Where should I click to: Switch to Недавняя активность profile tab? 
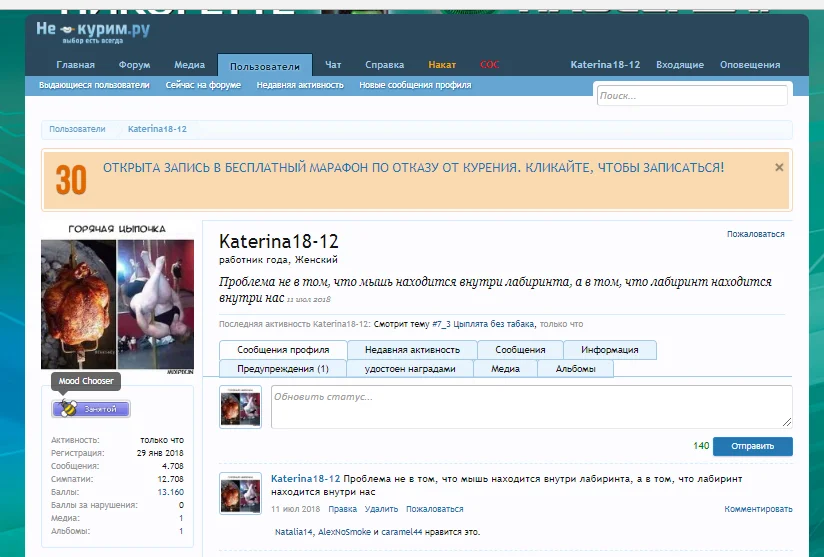412,350
